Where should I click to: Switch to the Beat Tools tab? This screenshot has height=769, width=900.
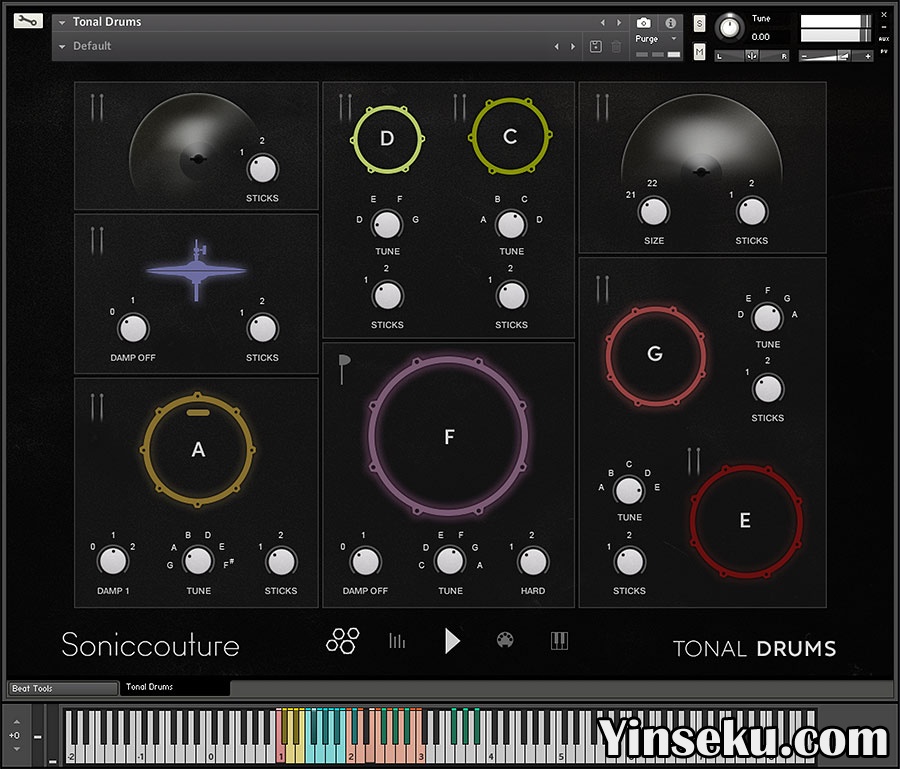click(62, 688)
